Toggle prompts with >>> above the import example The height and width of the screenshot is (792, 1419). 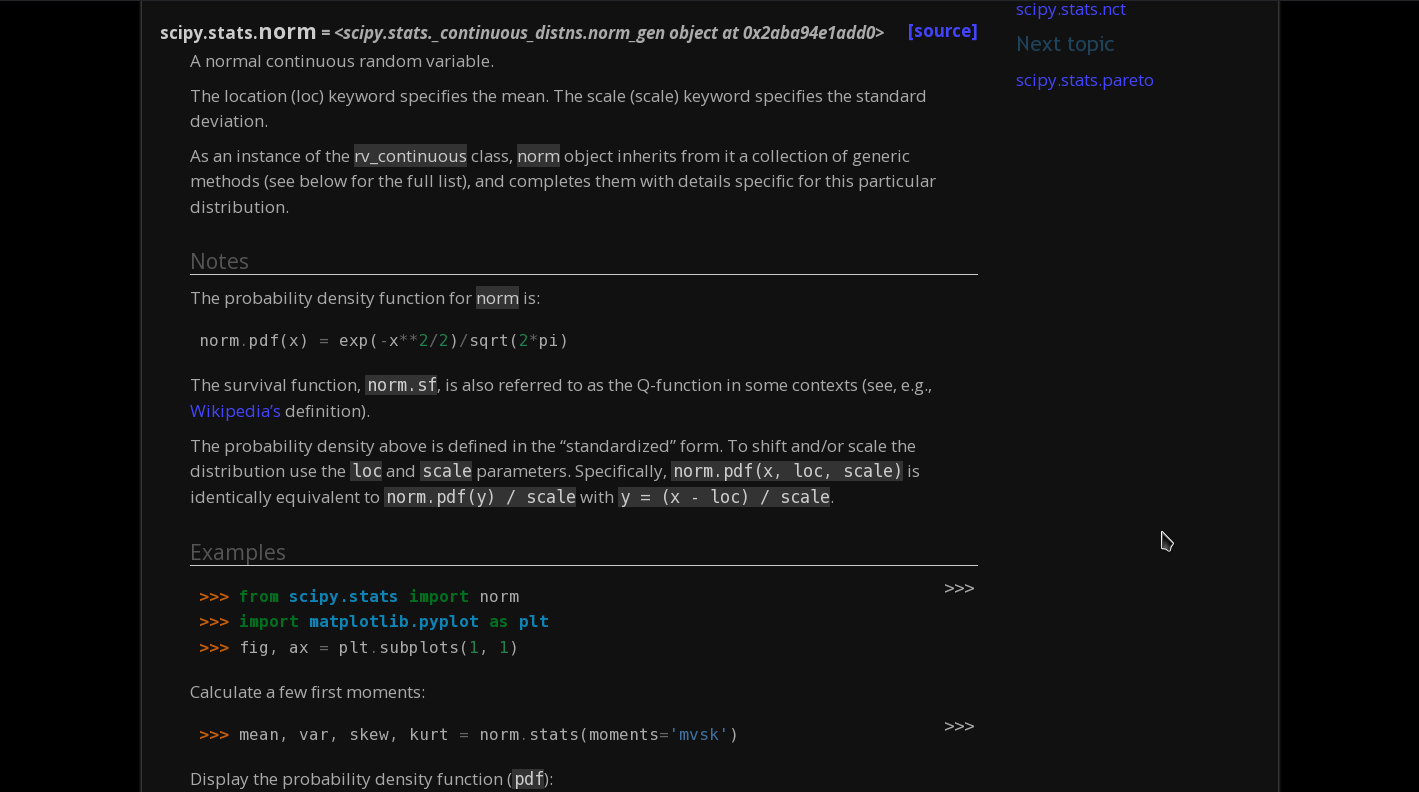tap(959, 588)
